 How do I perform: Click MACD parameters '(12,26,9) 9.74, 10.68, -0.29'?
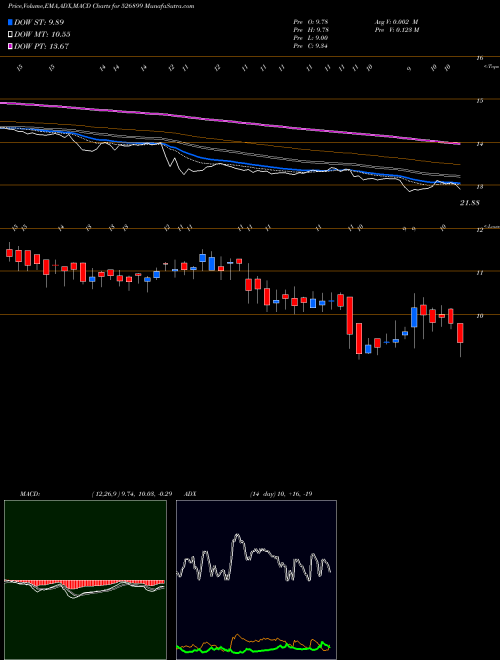click(x=131, y=494)
